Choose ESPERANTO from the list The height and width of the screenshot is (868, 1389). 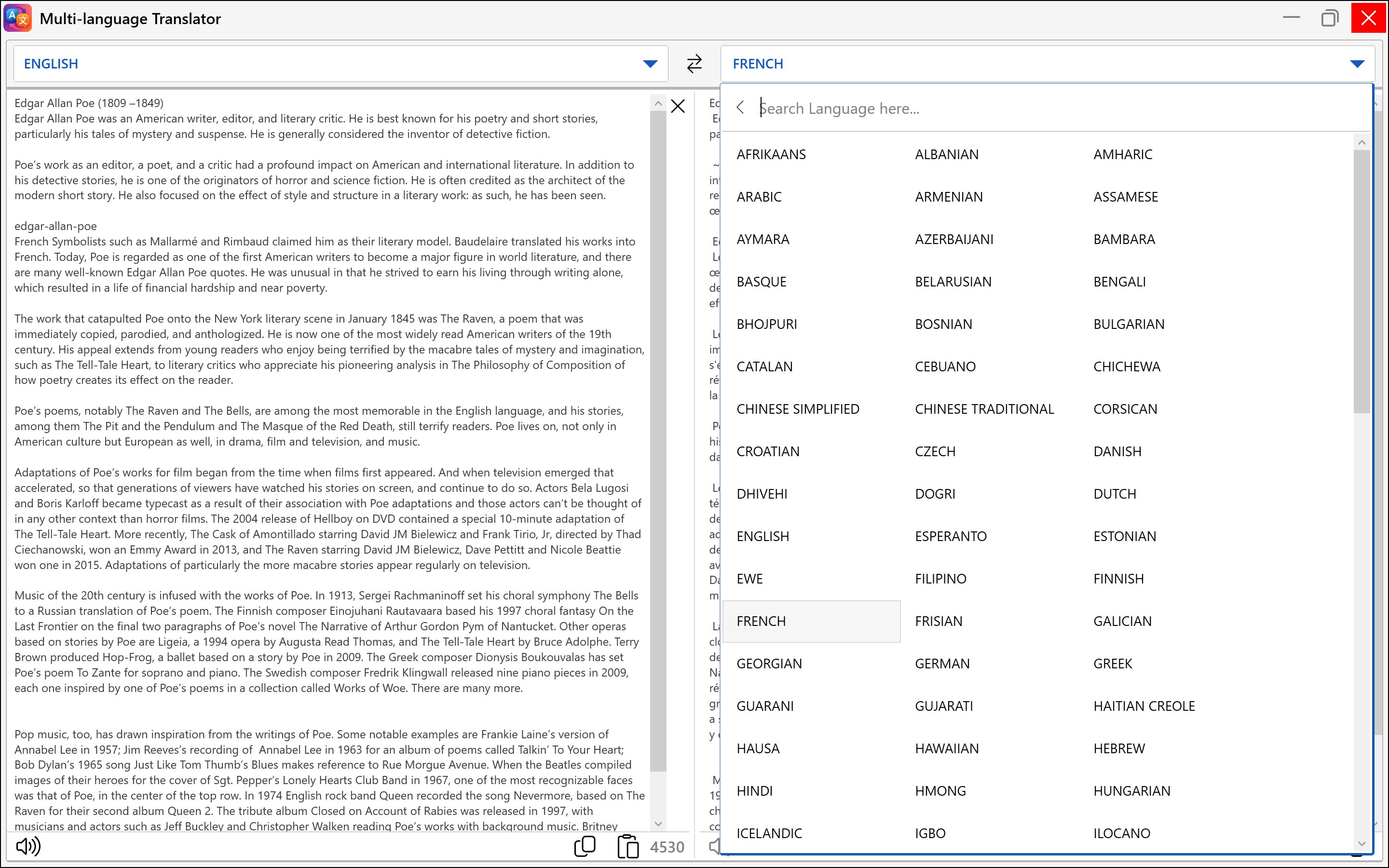(x=951, y=536)
